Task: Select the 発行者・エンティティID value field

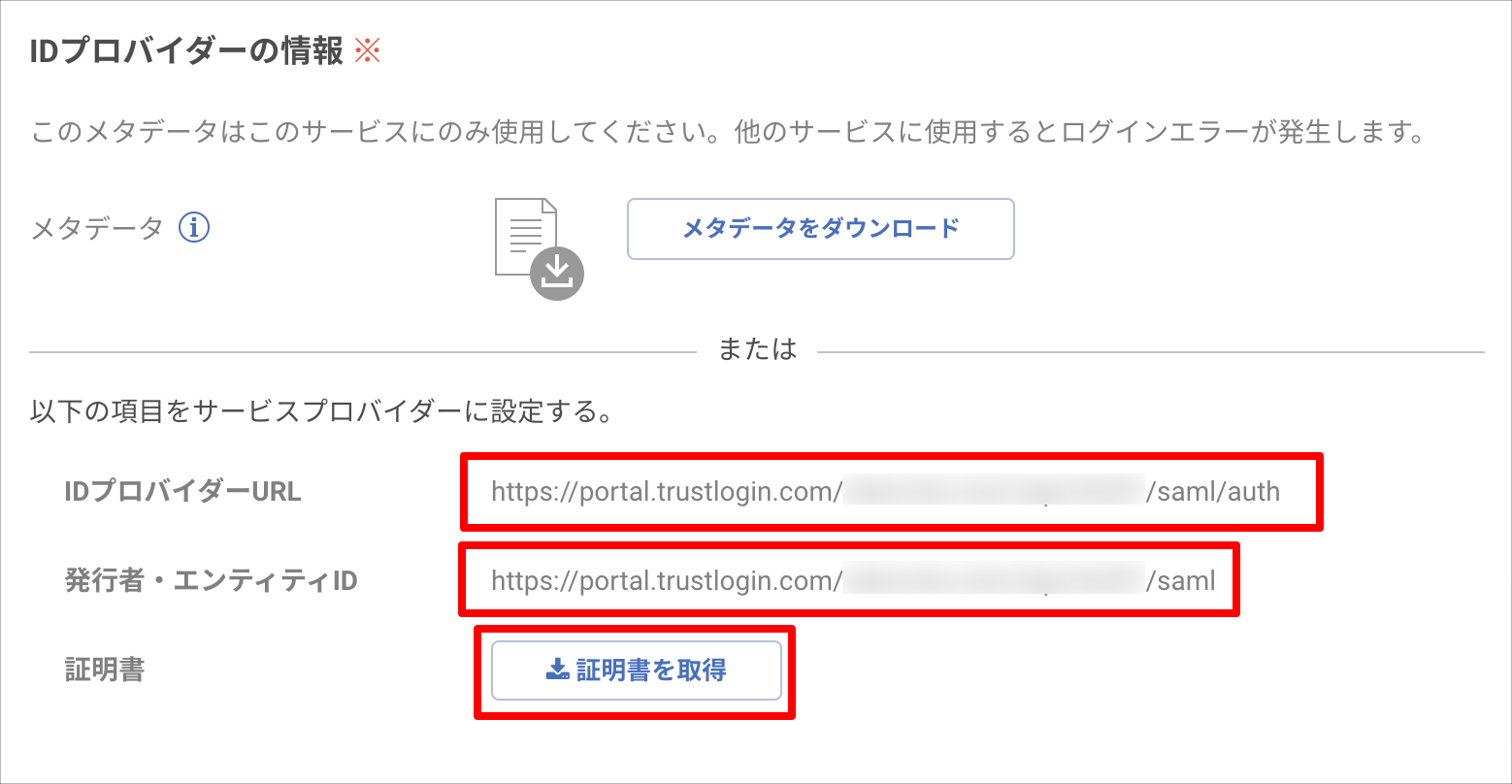Action: tap(850, 580)
